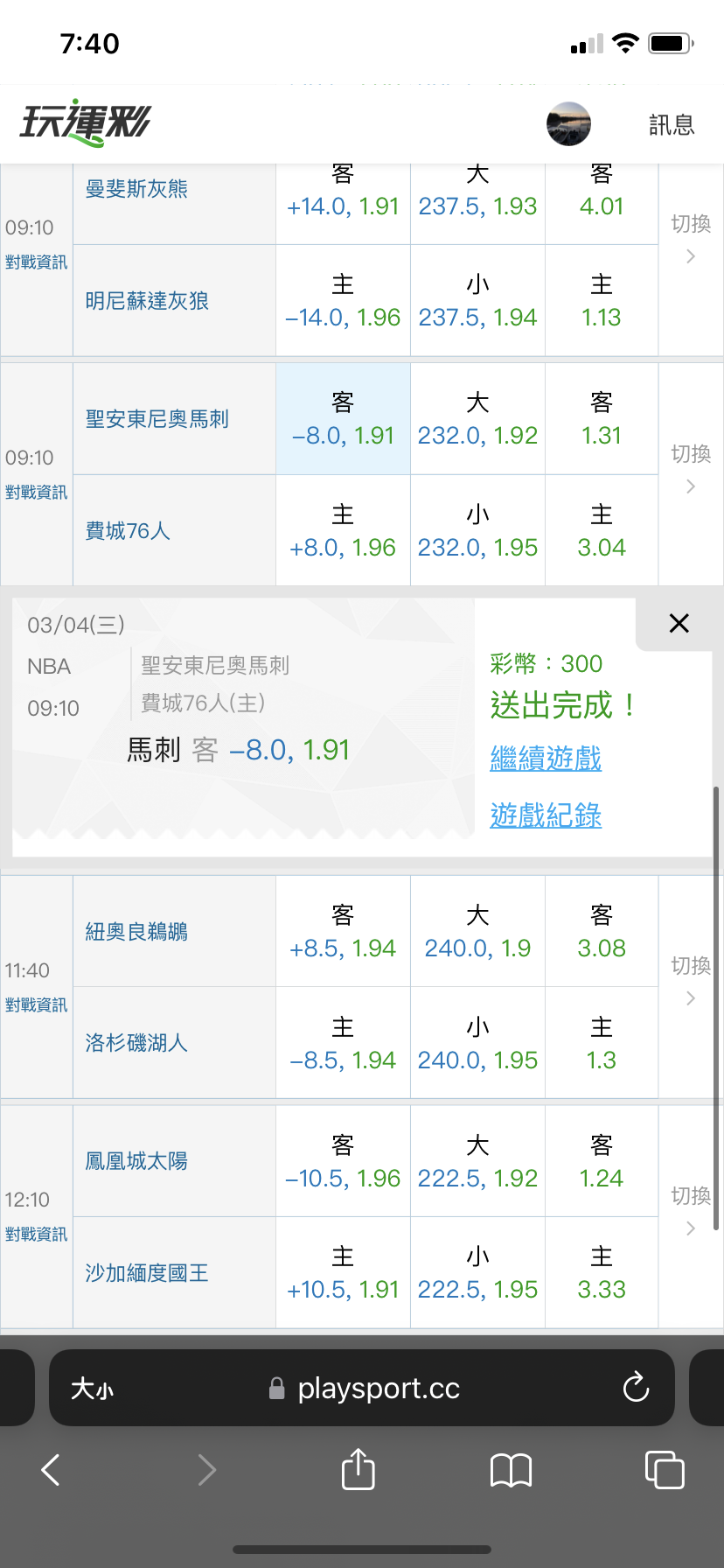Open Safari tabs overview icon

[x=665, y=1469]
